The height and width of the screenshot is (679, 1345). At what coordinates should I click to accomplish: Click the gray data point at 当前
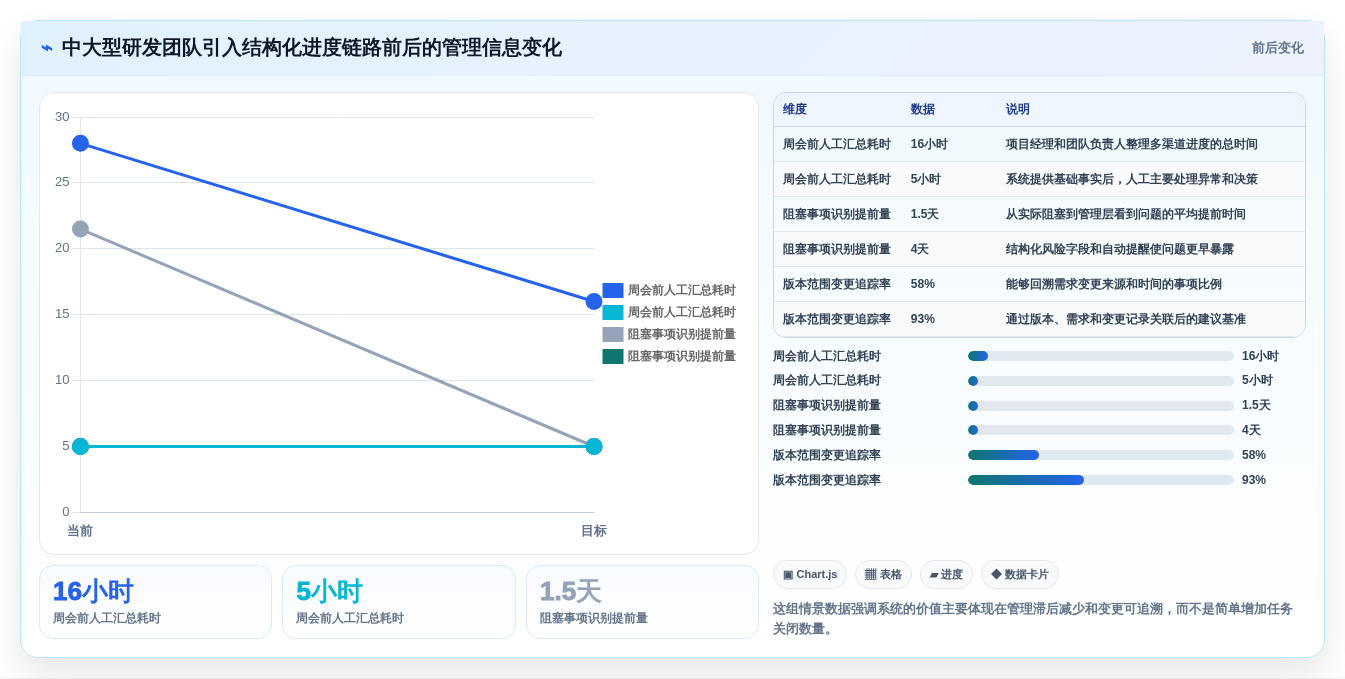[80, 229]
